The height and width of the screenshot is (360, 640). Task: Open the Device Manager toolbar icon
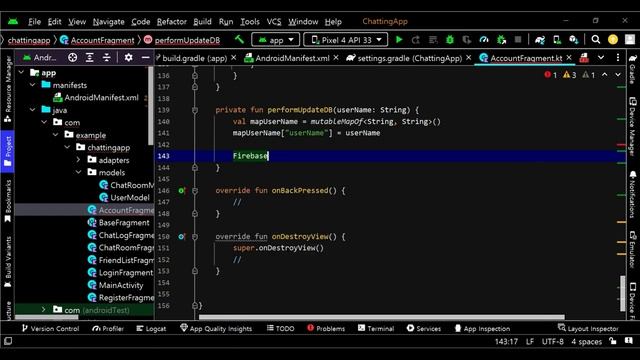point(557,40)
